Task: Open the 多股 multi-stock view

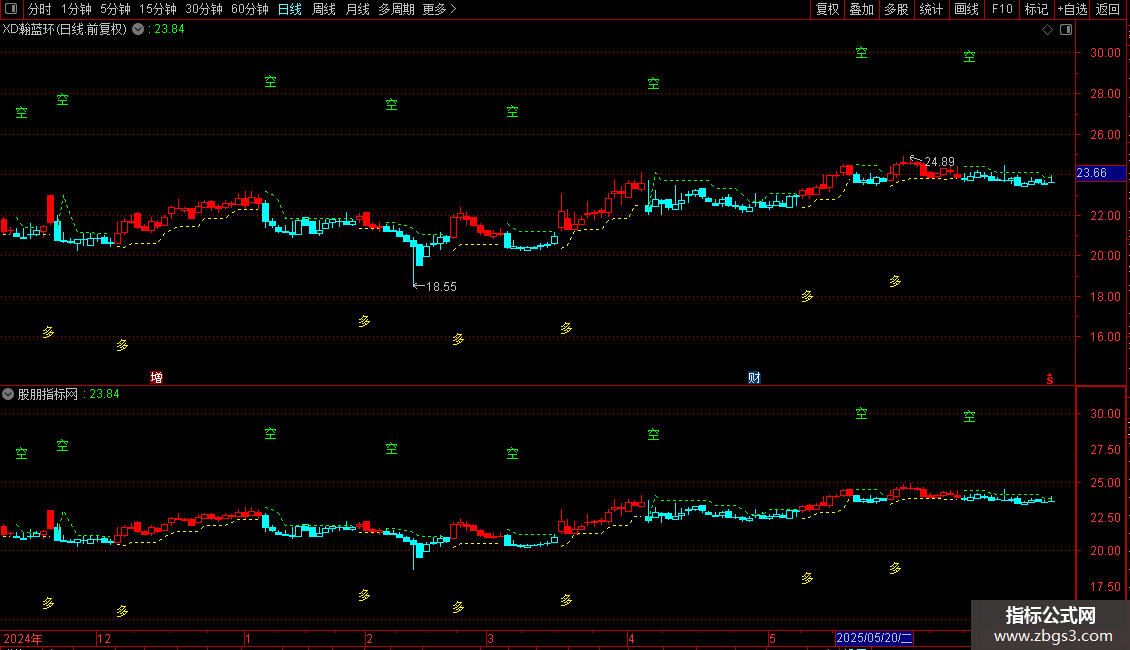Action: [x=897, y=9]
